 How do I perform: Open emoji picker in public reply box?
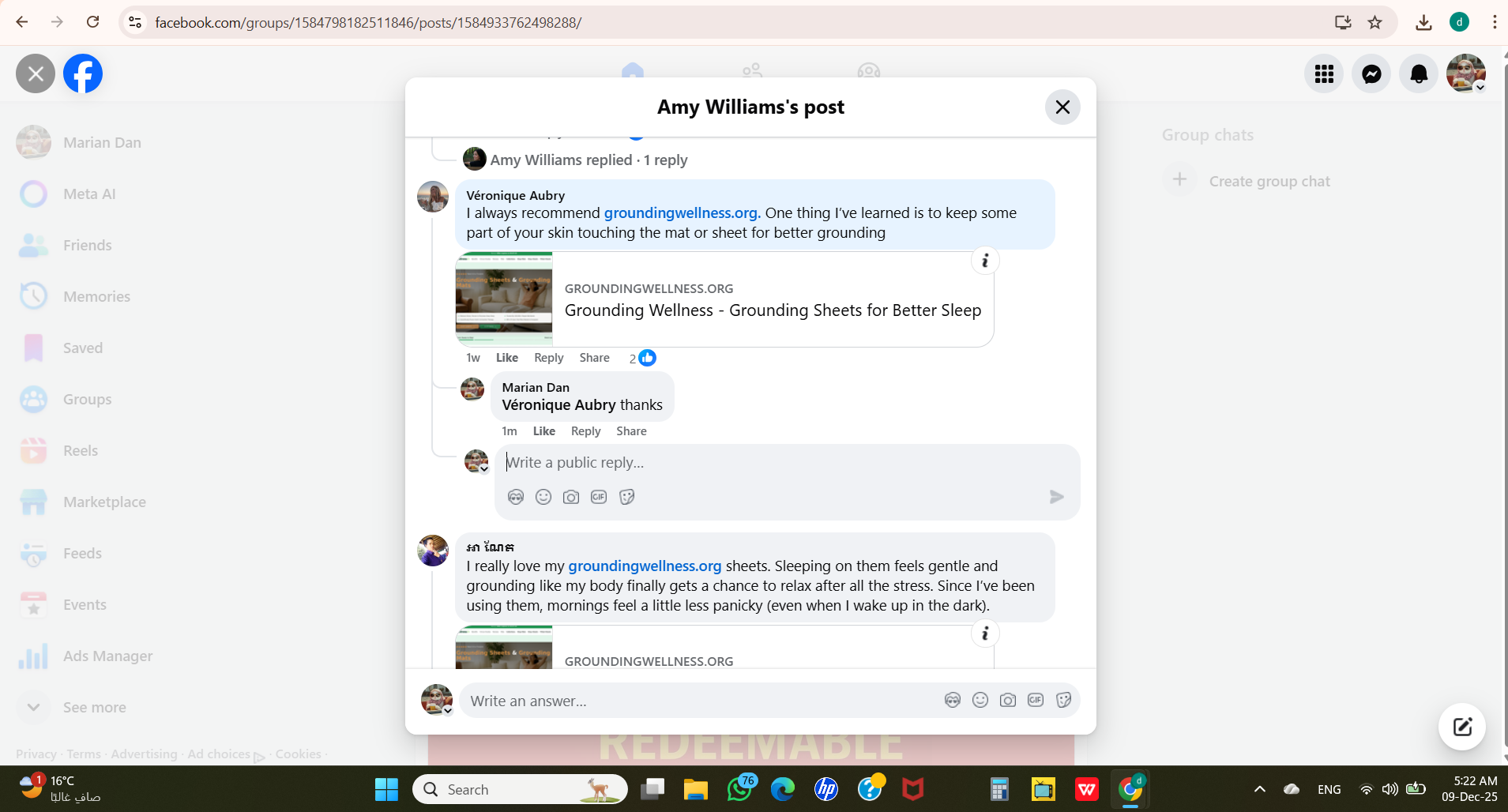click(x=543, y=497)
